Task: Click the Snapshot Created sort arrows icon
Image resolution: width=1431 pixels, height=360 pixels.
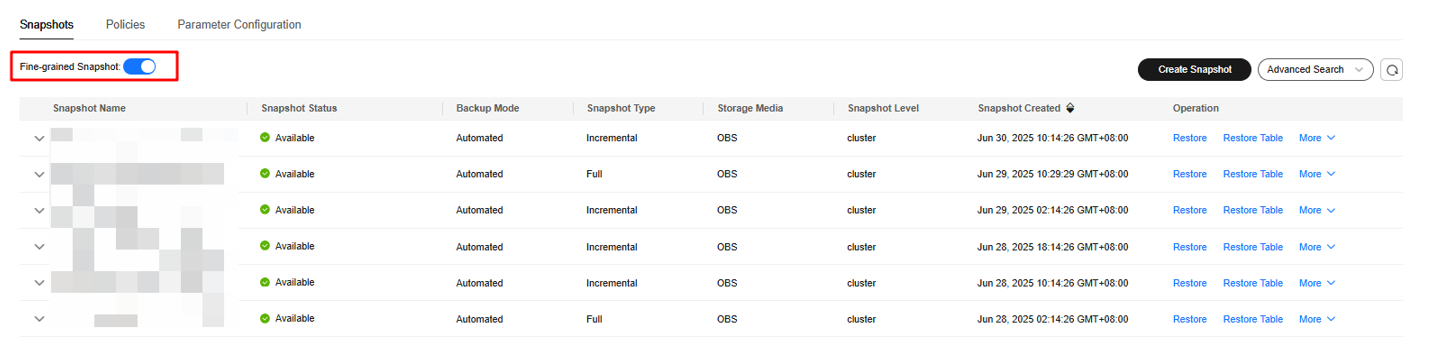Action: pos(1070,108)
